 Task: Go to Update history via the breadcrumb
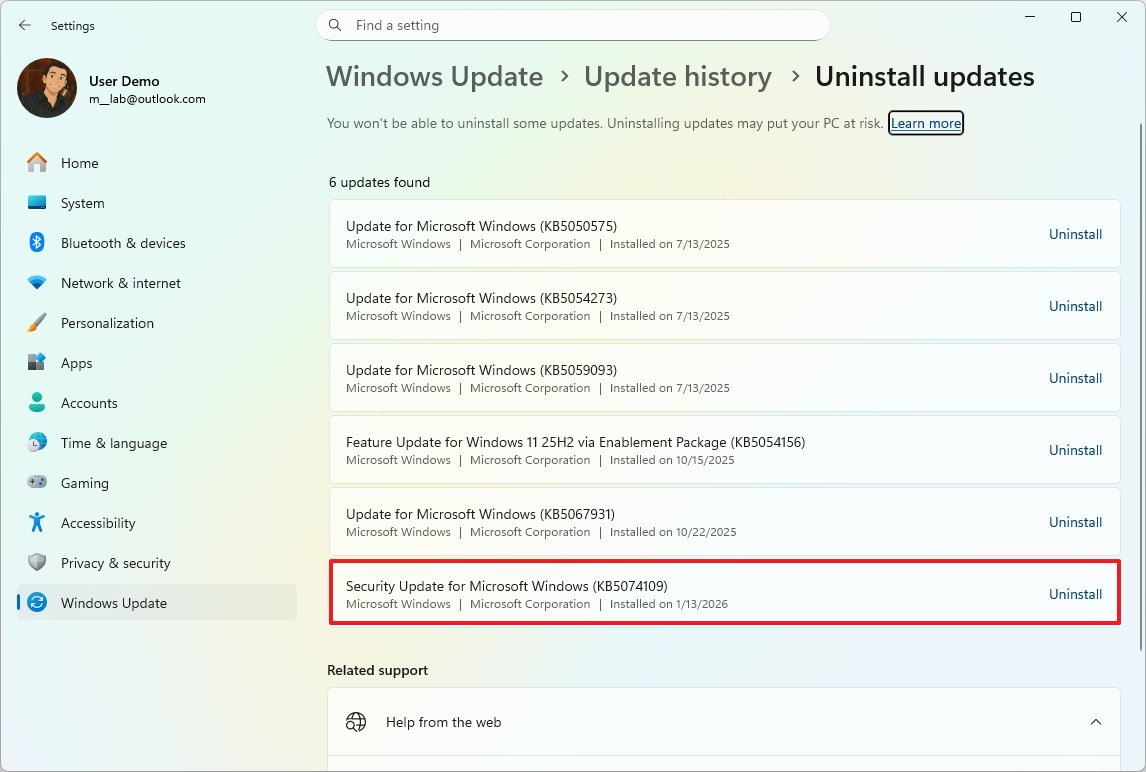click(x=678, y=76)
